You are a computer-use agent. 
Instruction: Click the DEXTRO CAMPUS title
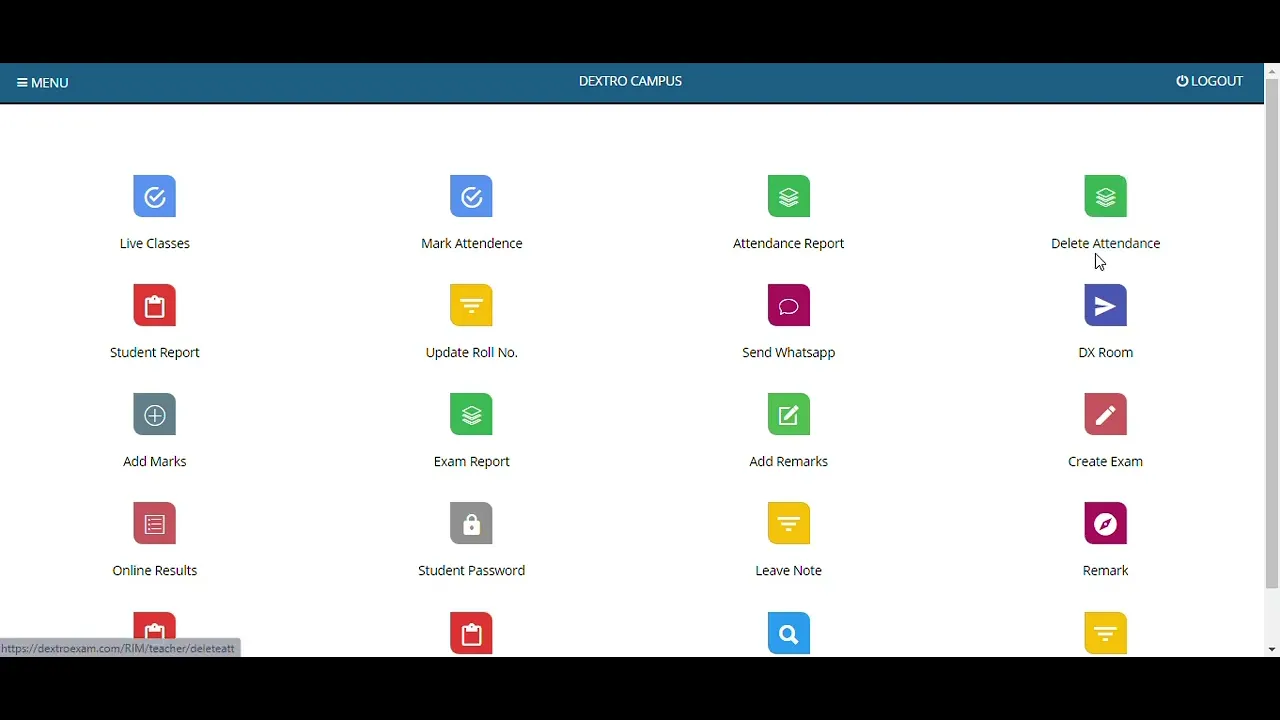click(x=631, y=81)
